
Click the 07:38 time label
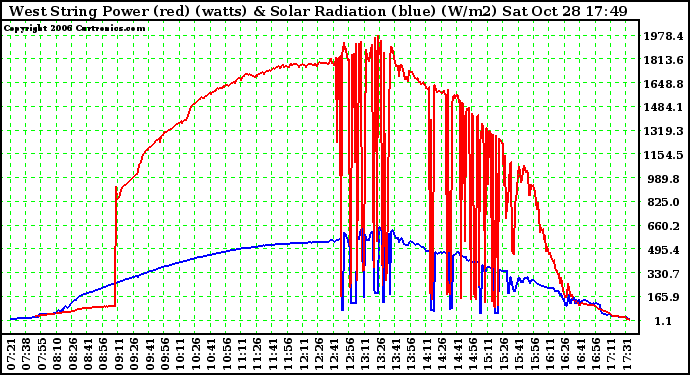27,354
